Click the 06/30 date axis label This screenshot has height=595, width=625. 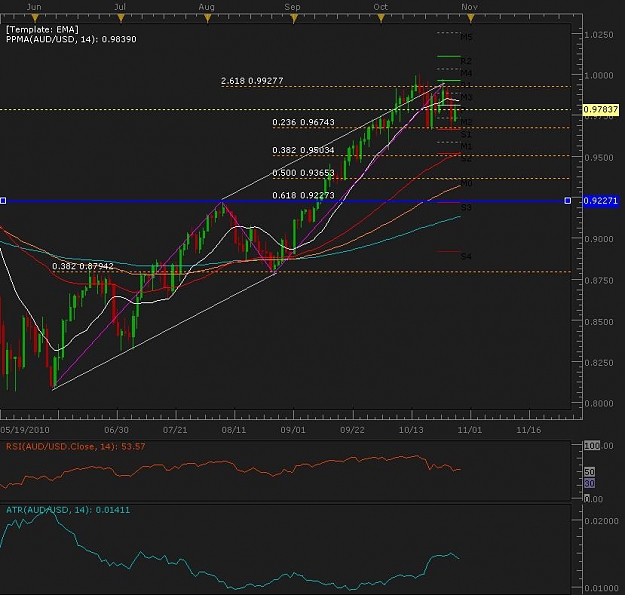point(116,430)
